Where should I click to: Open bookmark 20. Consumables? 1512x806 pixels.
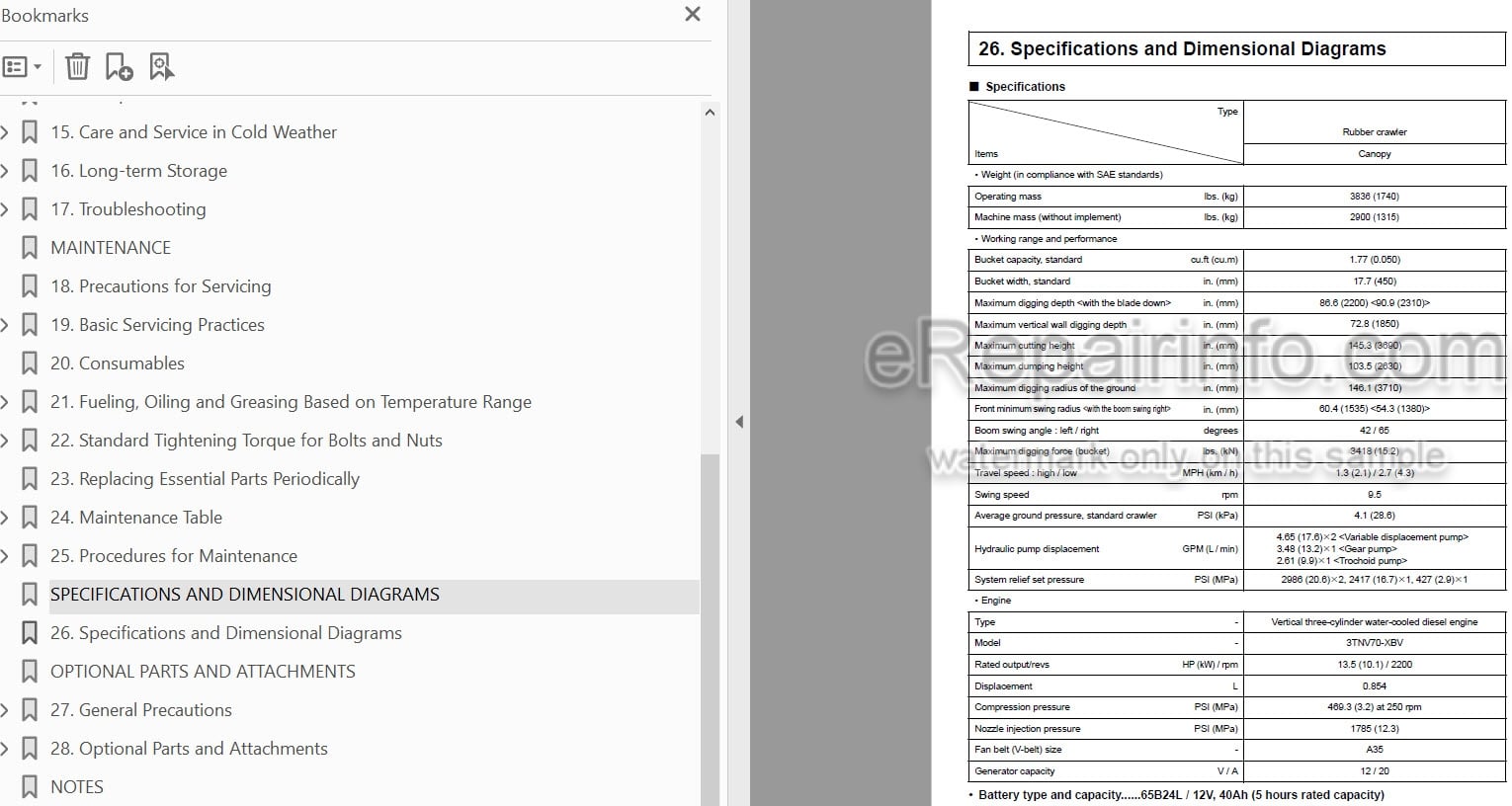pyautogui.click(x=118, y=363)
